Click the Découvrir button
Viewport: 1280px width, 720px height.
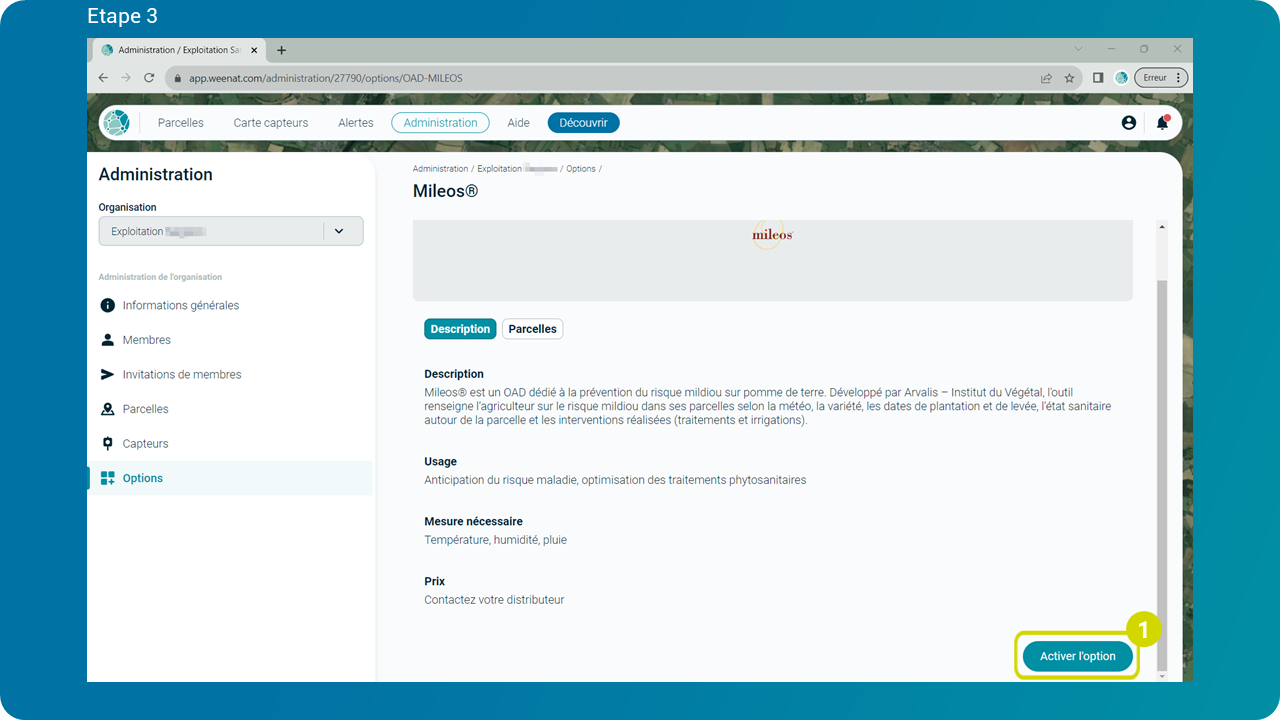(584, 123)
